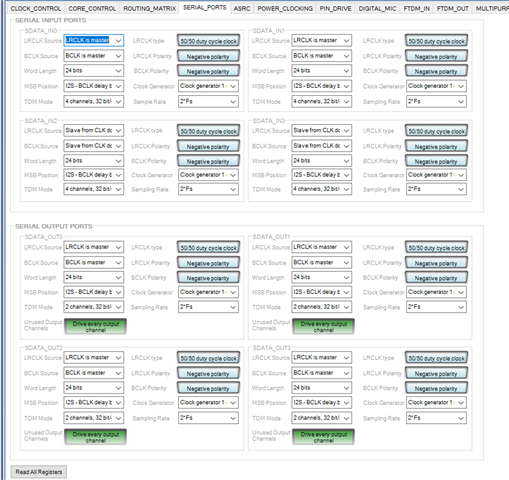
Task: Open SDATA_IN3 Word Length dropdown
Action: 322,161
